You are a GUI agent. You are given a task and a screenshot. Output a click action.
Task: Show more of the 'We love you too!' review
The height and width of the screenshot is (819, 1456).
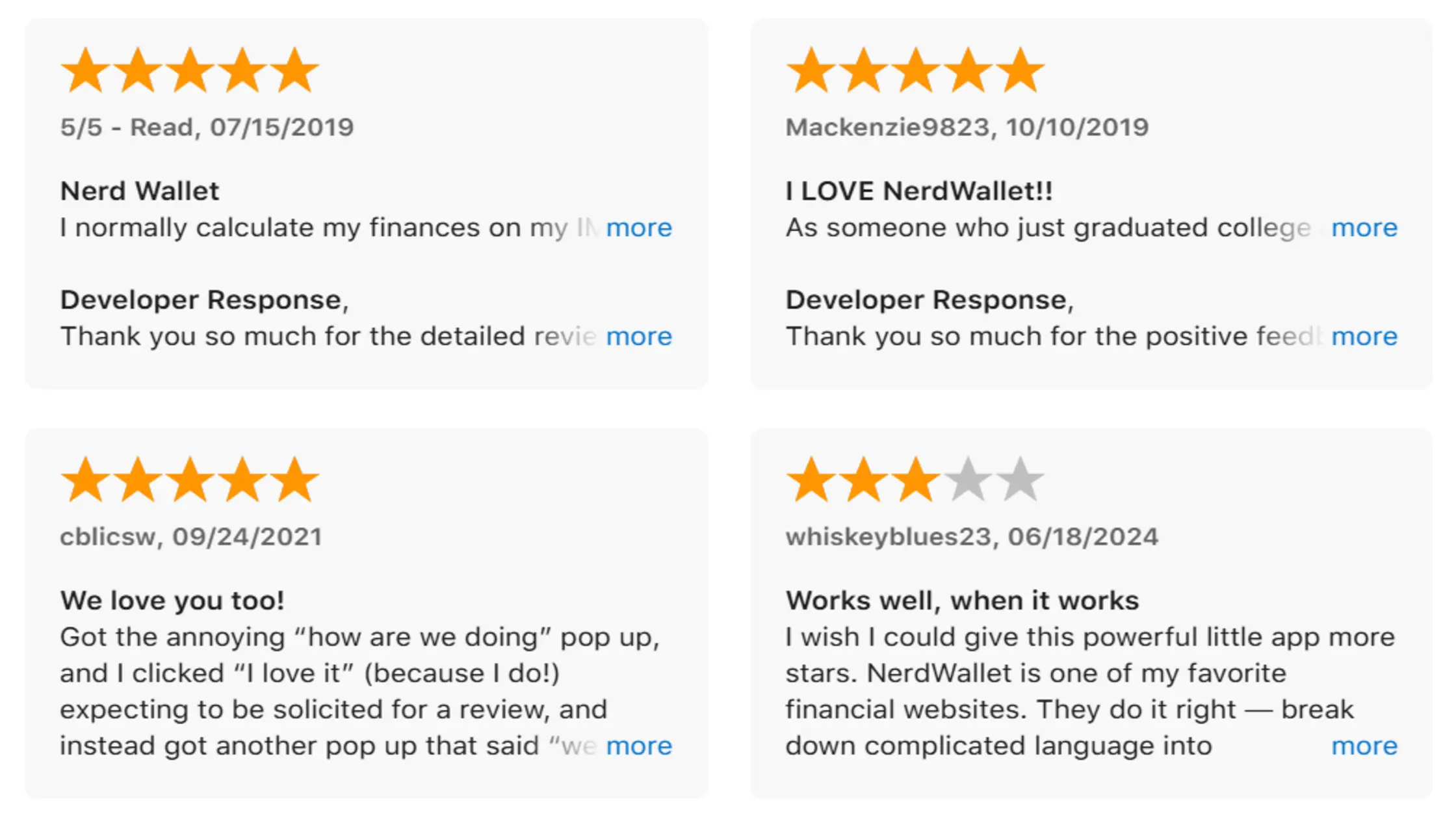click(638, 746)
